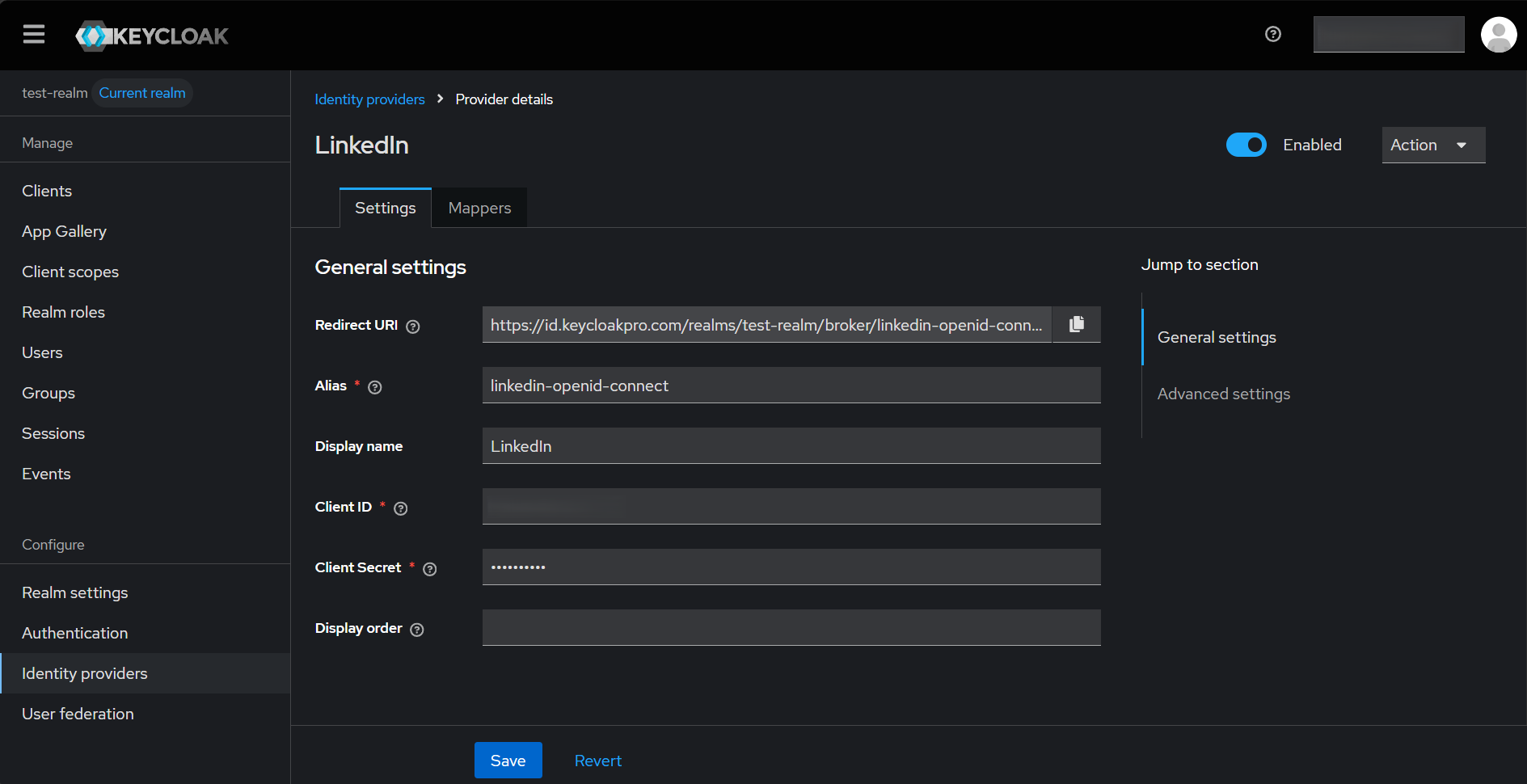Open the help question mark icon in header
Viewport: 1527px width, 784px height.
tap(1273, 34)
